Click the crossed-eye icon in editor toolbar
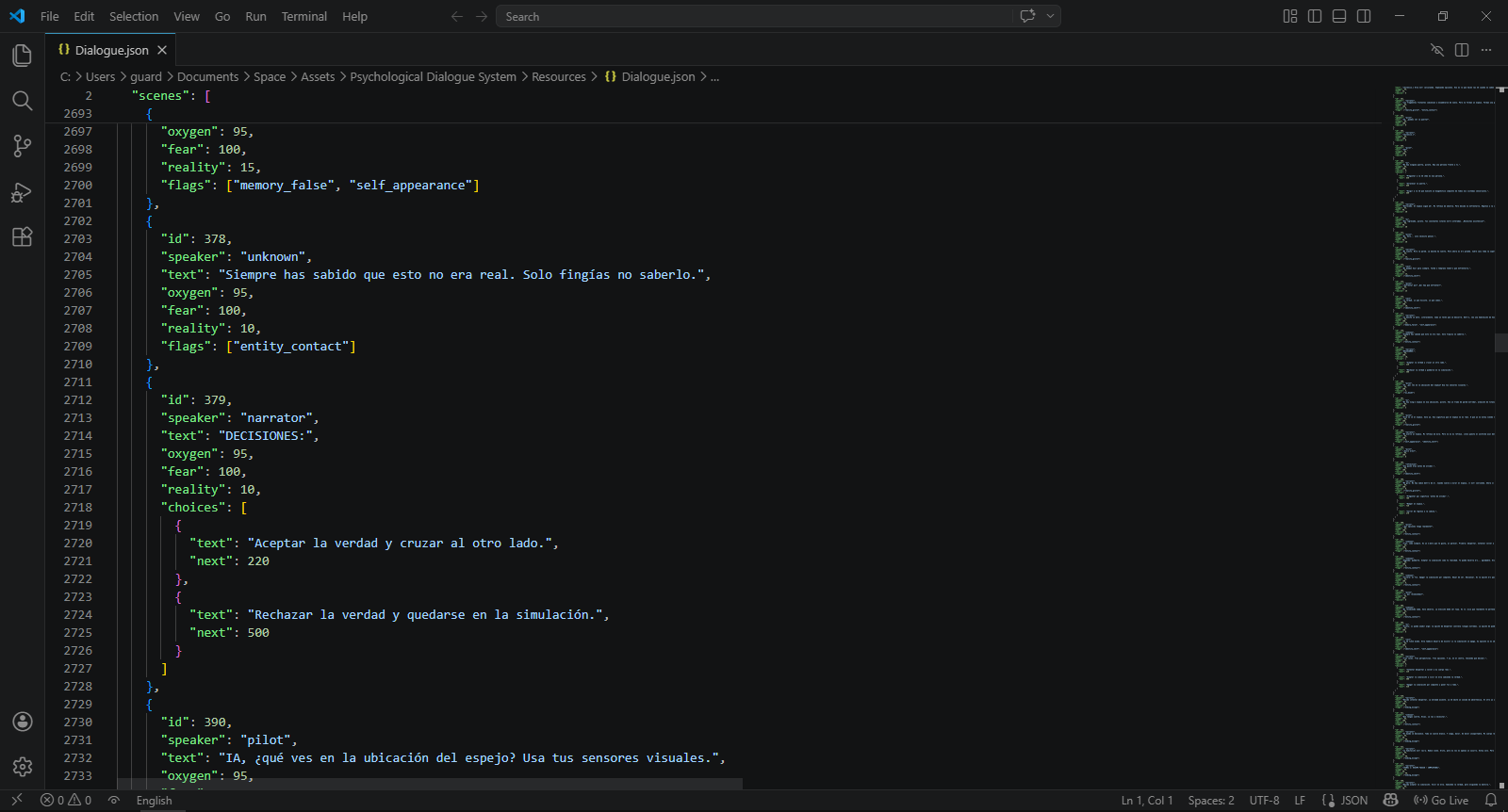This screenshot has height=812, width=1508. [x=1437, y=50]
